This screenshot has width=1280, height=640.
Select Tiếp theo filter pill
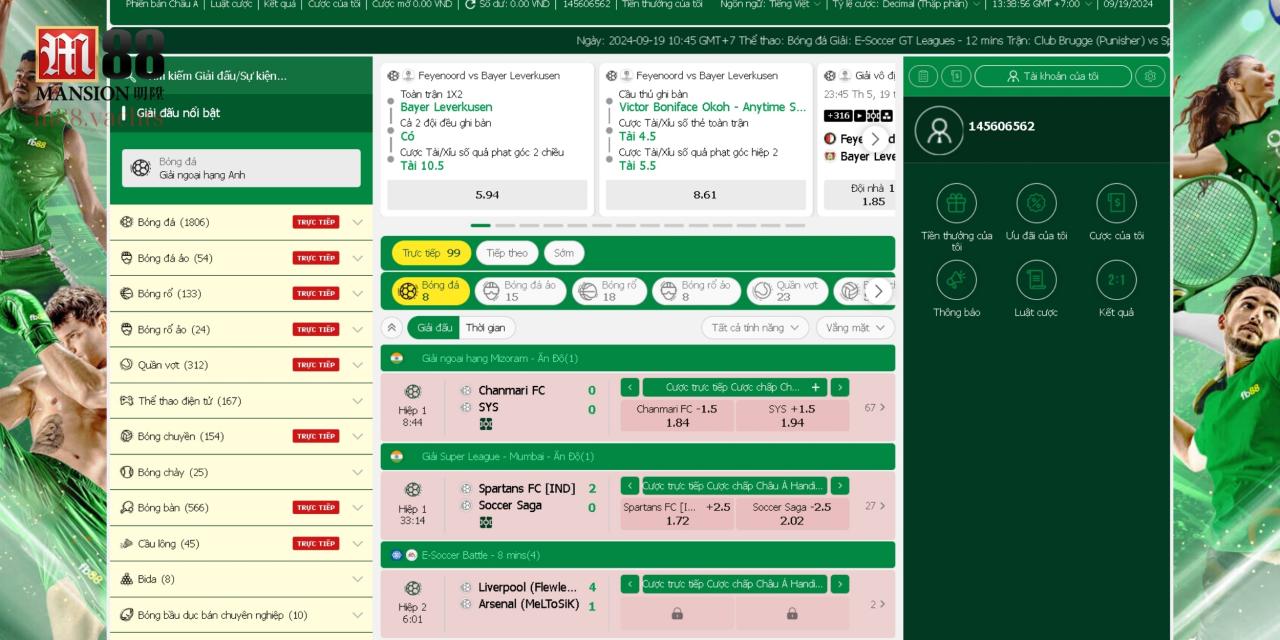pos(507,253)
